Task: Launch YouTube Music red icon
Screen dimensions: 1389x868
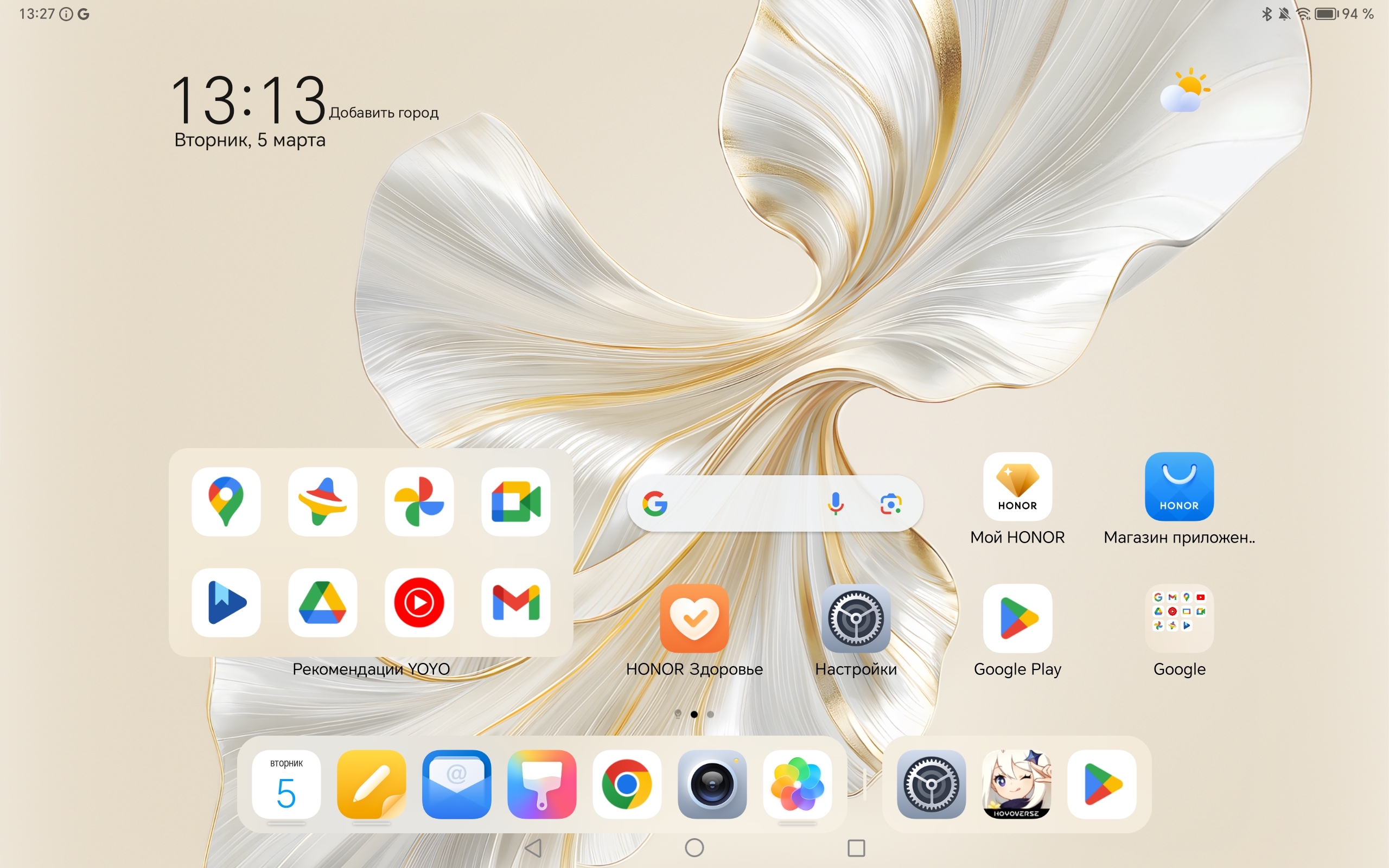Action: pos(419,602)
